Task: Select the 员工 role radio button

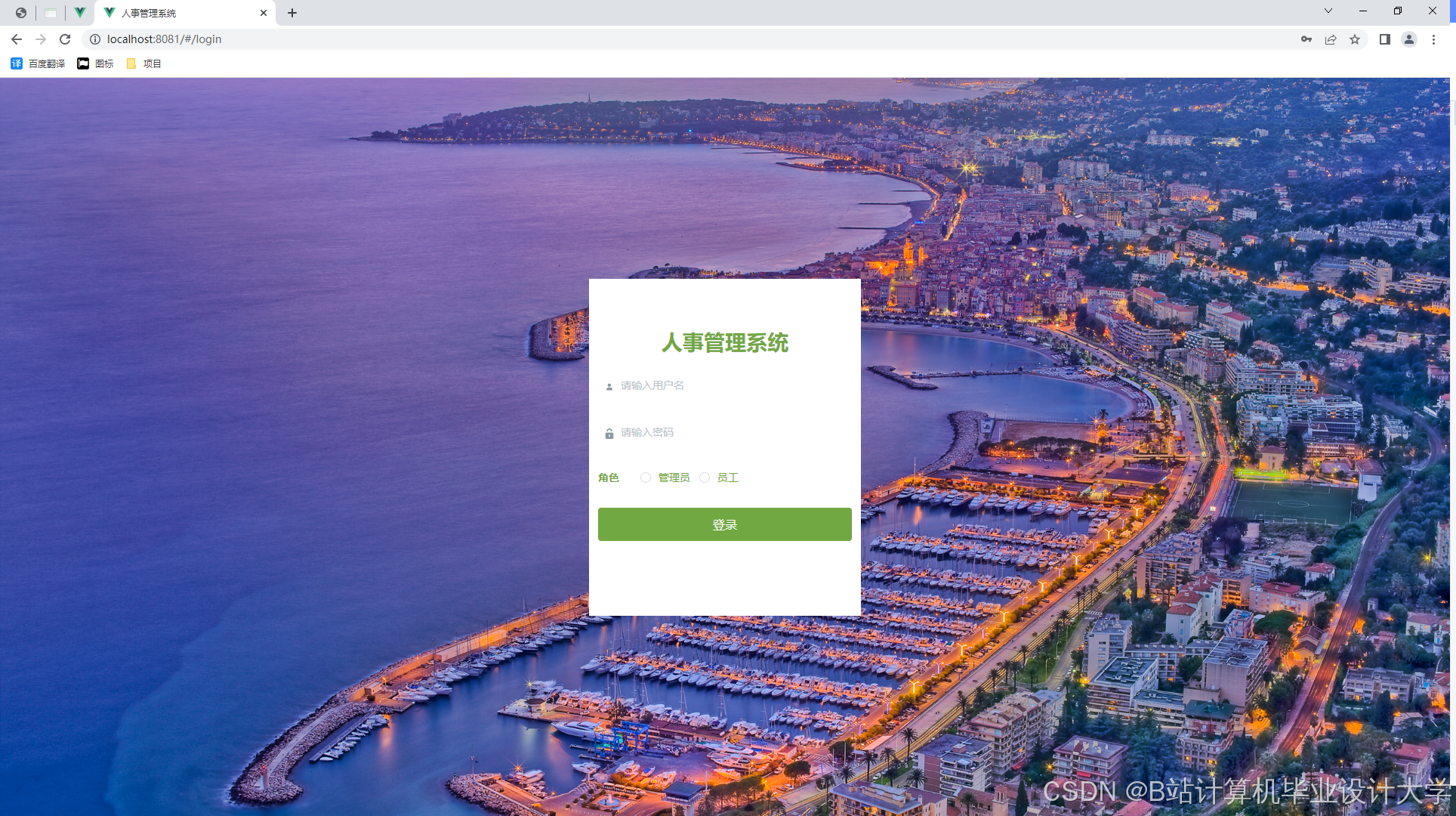Action: [705, 478]
